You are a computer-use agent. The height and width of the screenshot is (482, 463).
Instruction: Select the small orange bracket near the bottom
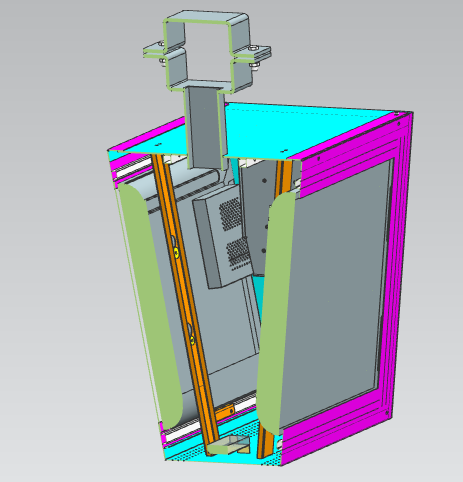tap(225, 412)
